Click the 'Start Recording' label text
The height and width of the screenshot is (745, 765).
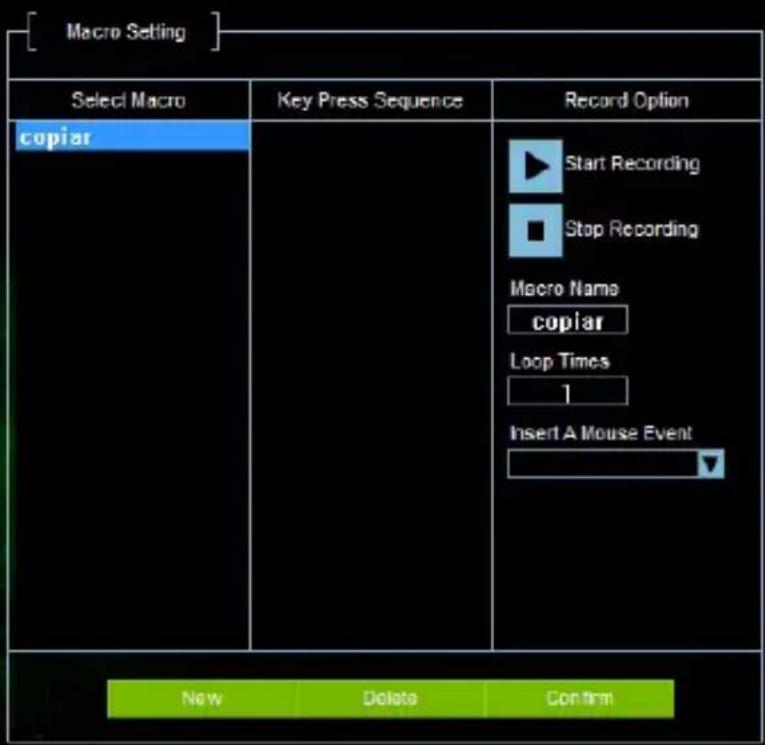(x=632, y=164)
